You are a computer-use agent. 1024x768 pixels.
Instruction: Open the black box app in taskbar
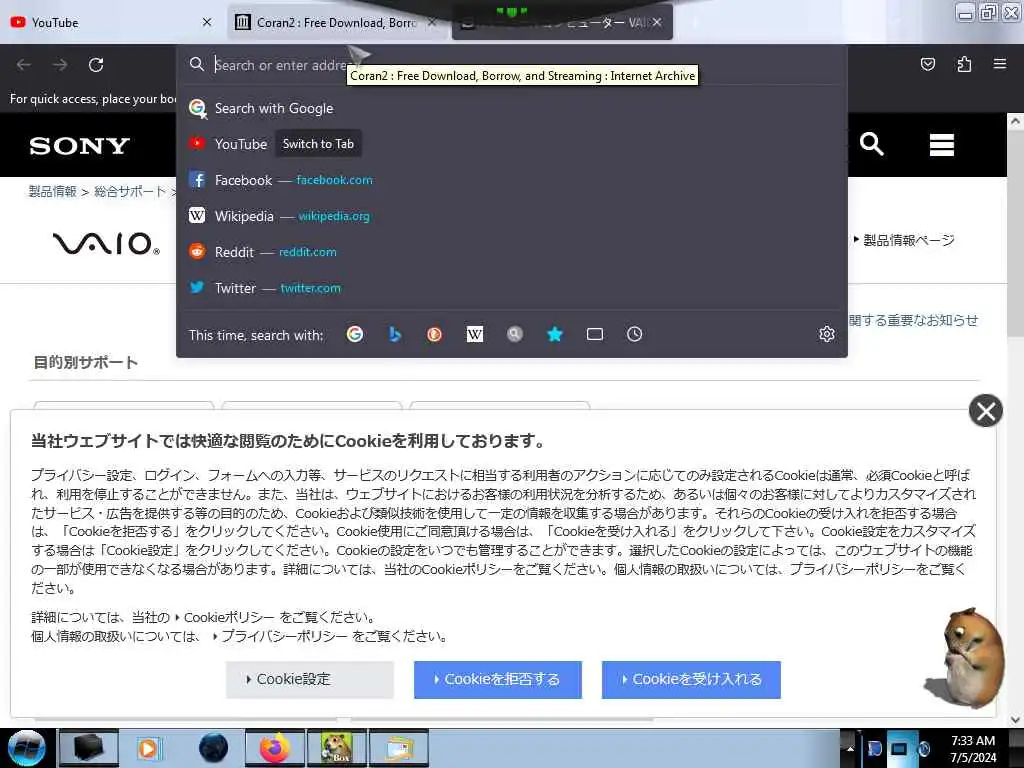tap(89, 748)
